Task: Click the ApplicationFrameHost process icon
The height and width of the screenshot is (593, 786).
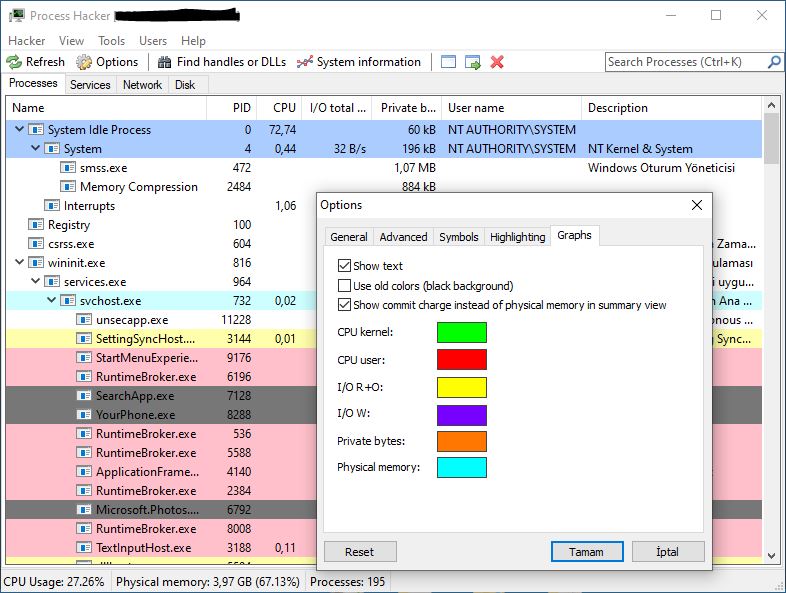Action: (x=84, y=472)
